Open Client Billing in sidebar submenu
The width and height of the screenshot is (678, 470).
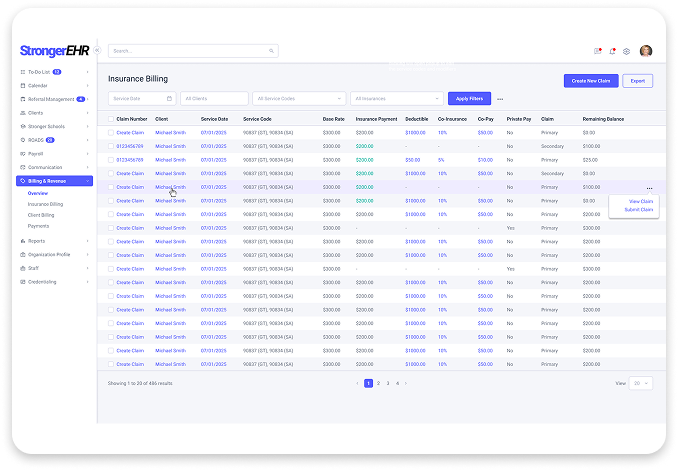pos(41,215)
